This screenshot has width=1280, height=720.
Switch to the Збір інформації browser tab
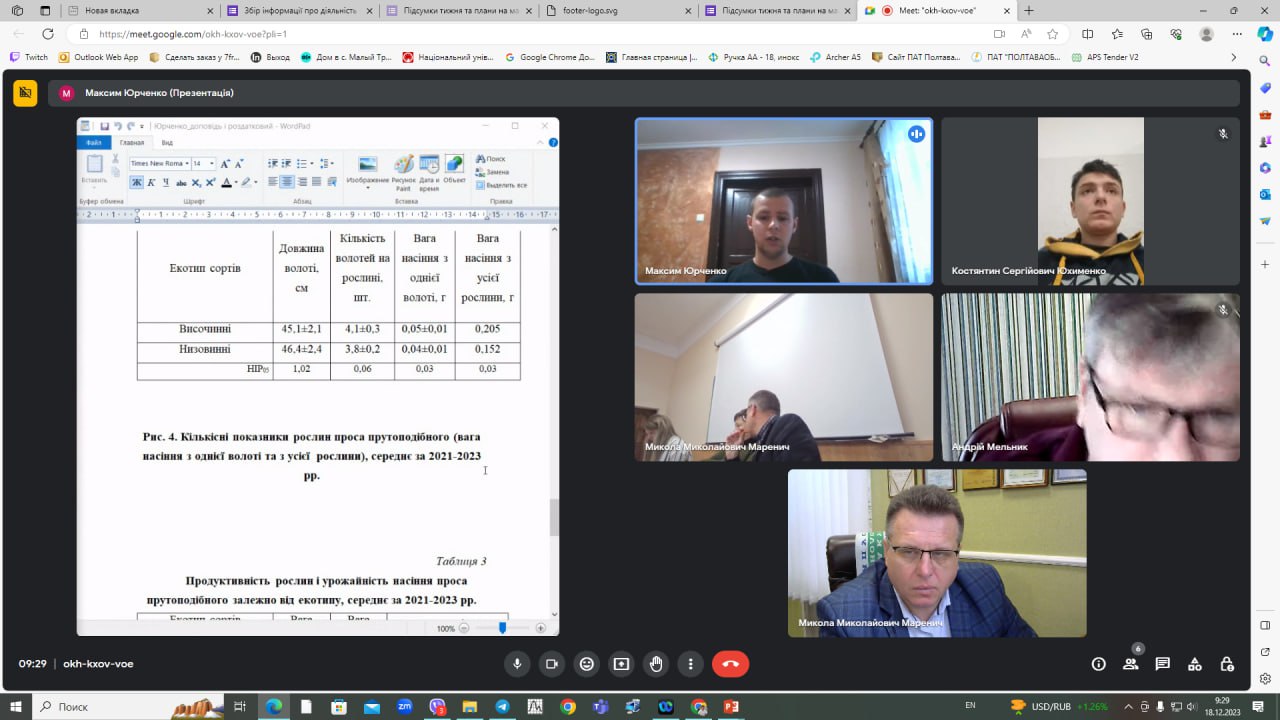pyautogui.click(x=301, y=10)
